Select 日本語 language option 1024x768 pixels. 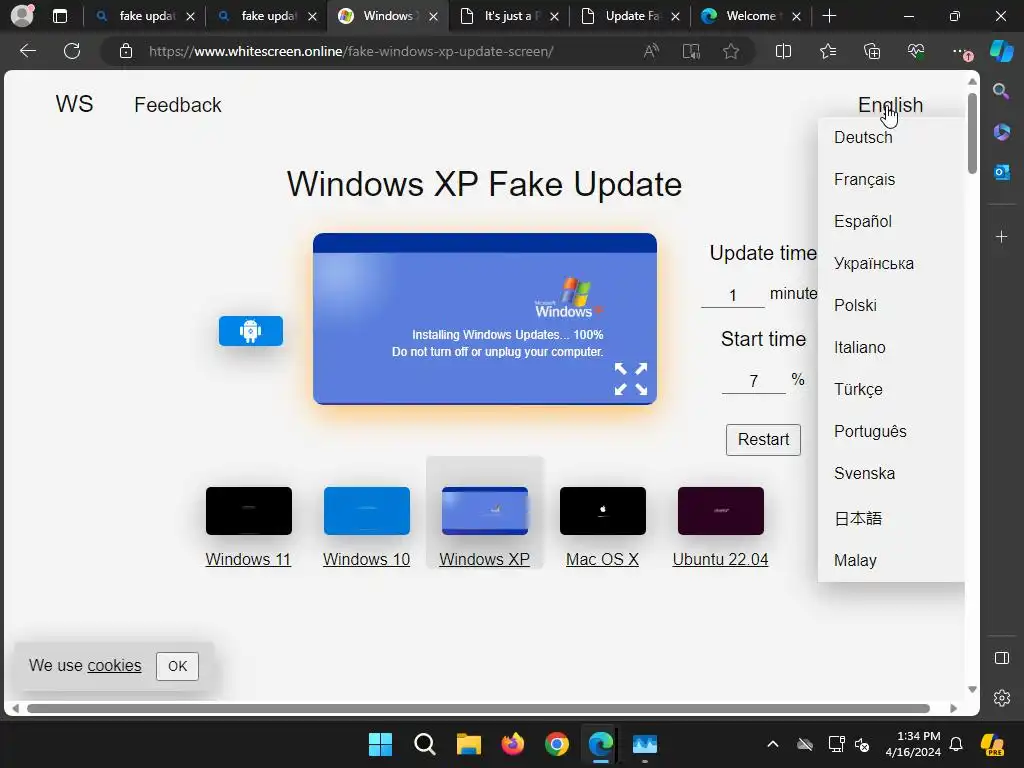tap(858, 518)
